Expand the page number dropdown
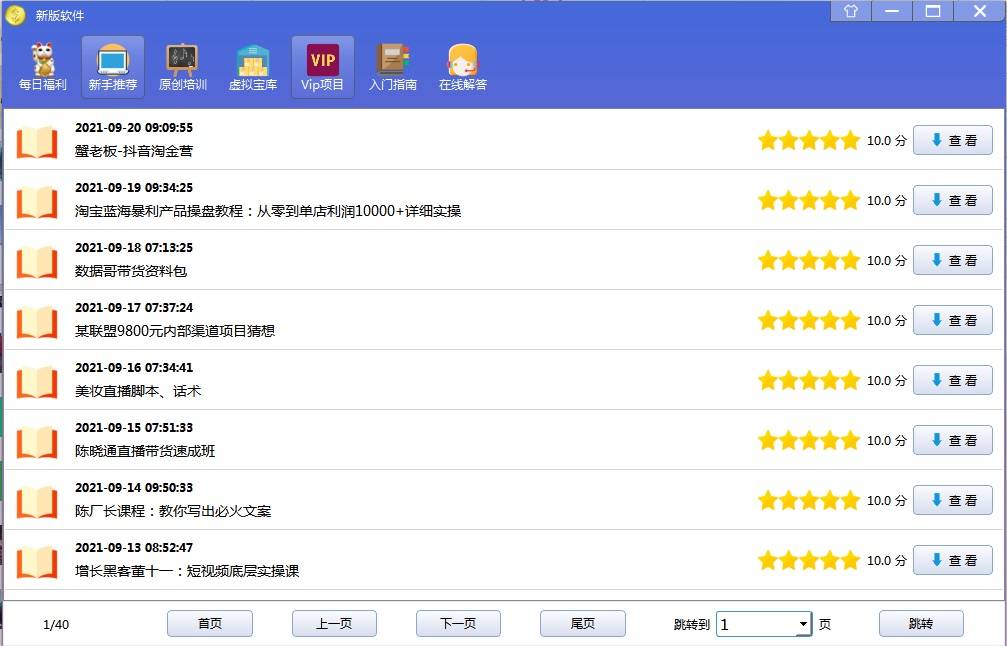Screen dimensions: 1007x646 tap(804, 623)
